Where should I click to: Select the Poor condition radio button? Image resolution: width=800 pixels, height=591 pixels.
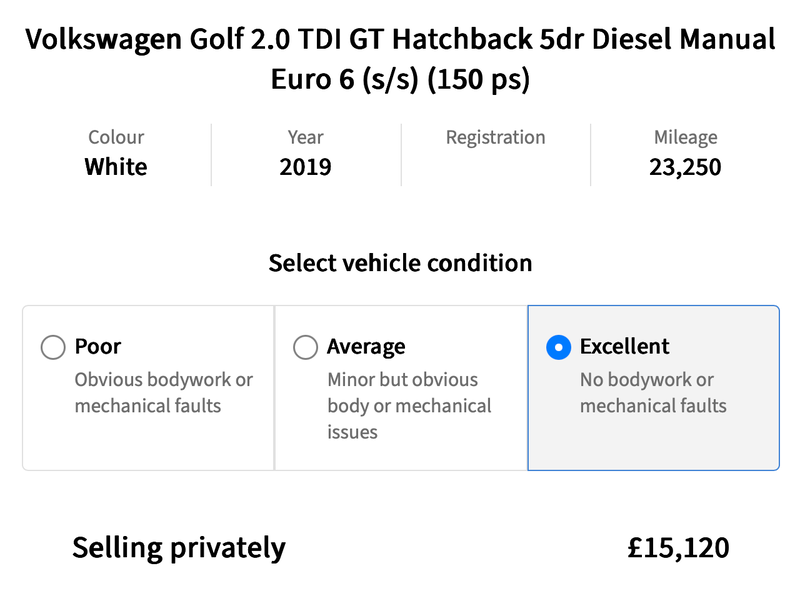tap(53, 348)
